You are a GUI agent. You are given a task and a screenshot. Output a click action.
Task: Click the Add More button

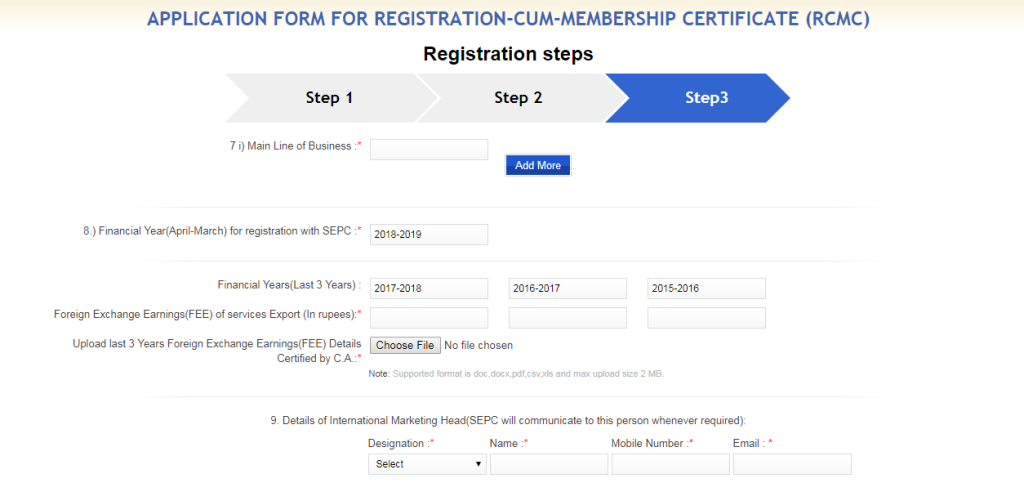coord(537,165)
